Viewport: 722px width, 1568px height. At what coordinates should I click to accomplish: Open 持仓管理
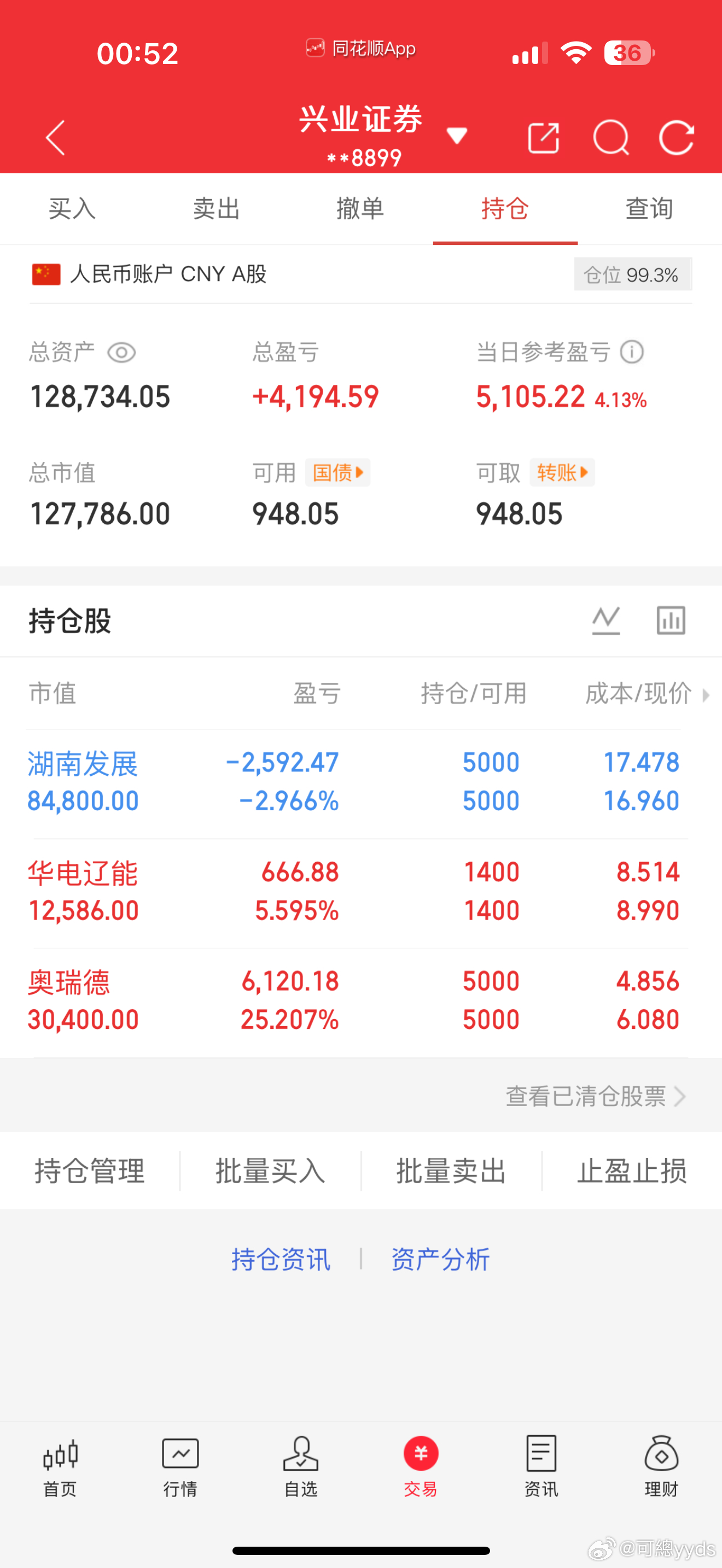pyautogui.click(x=90, y=1171)
